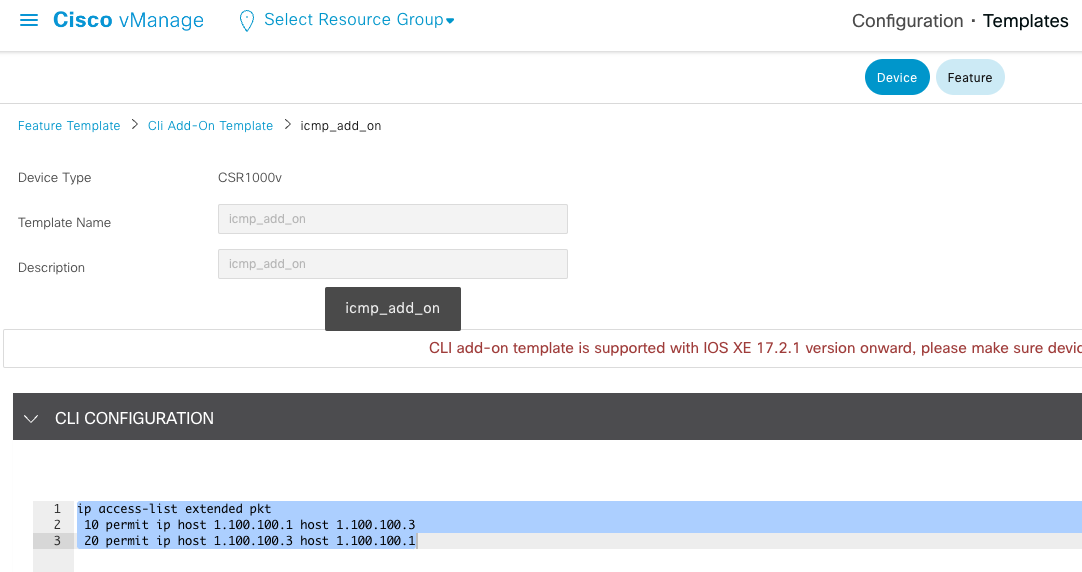Click the icmp_add_on breadcrumb item
Screen dimensions: 1082x572
[341, 126]
